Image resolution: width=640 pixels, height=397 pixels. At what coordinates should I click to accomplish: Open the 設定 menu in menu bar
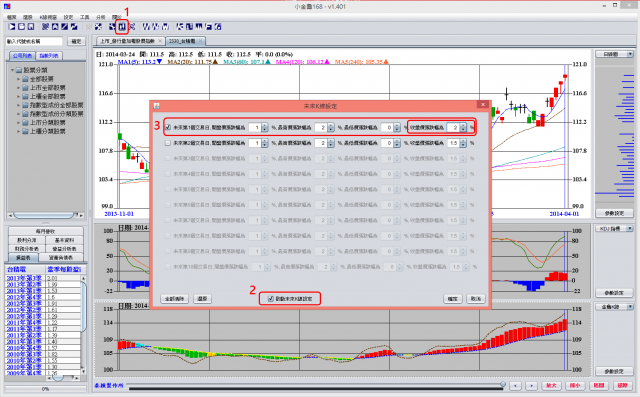(68, 17)
